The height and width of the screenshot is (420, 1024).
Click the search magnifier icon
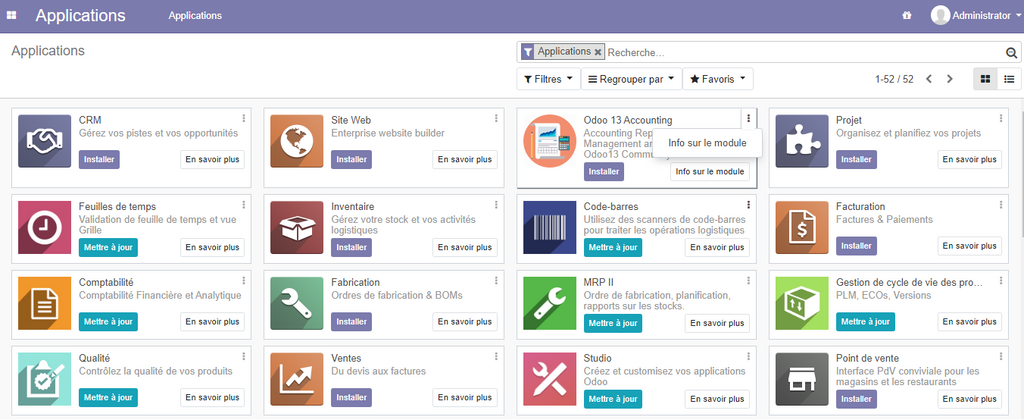click(1010, 52)
